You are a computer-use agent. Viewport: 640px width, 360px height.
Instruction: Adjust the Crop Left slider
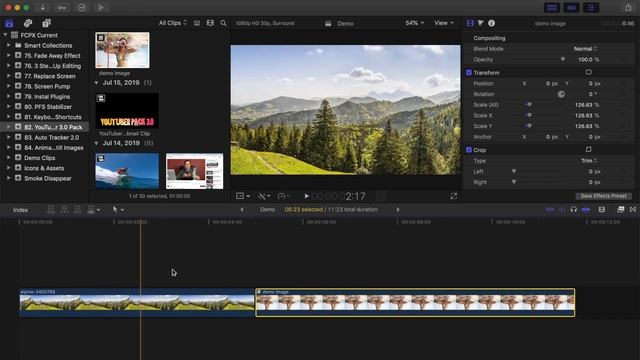(514, 171)
